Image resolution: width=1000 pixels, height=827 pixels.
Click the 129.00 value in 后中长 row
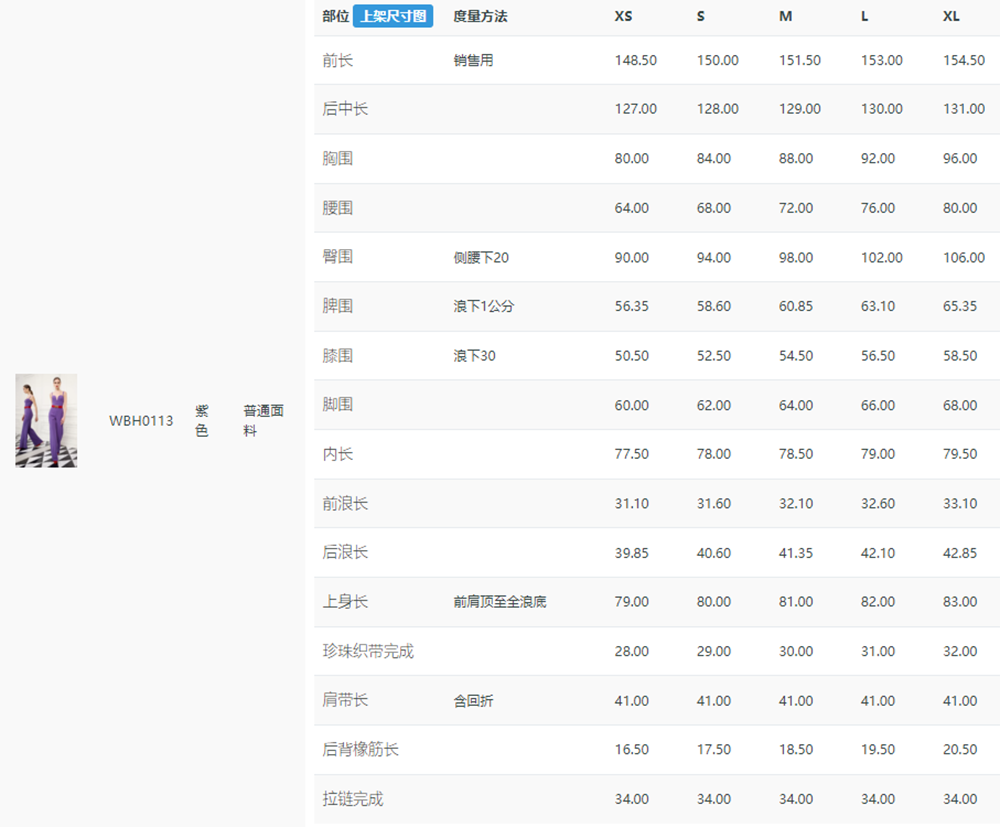click(800, 109)
